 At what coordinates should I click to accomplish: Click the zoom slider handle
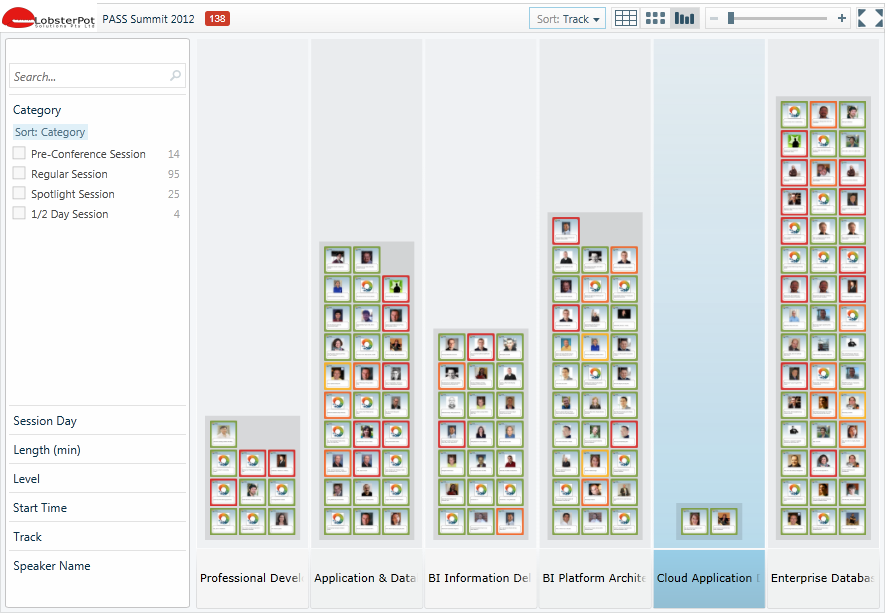(x=731, y=18)
